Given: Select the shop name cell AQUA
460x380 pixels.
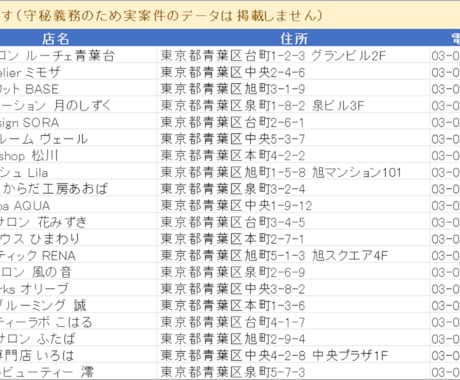Looking at the screenshot, I should 78,205.
